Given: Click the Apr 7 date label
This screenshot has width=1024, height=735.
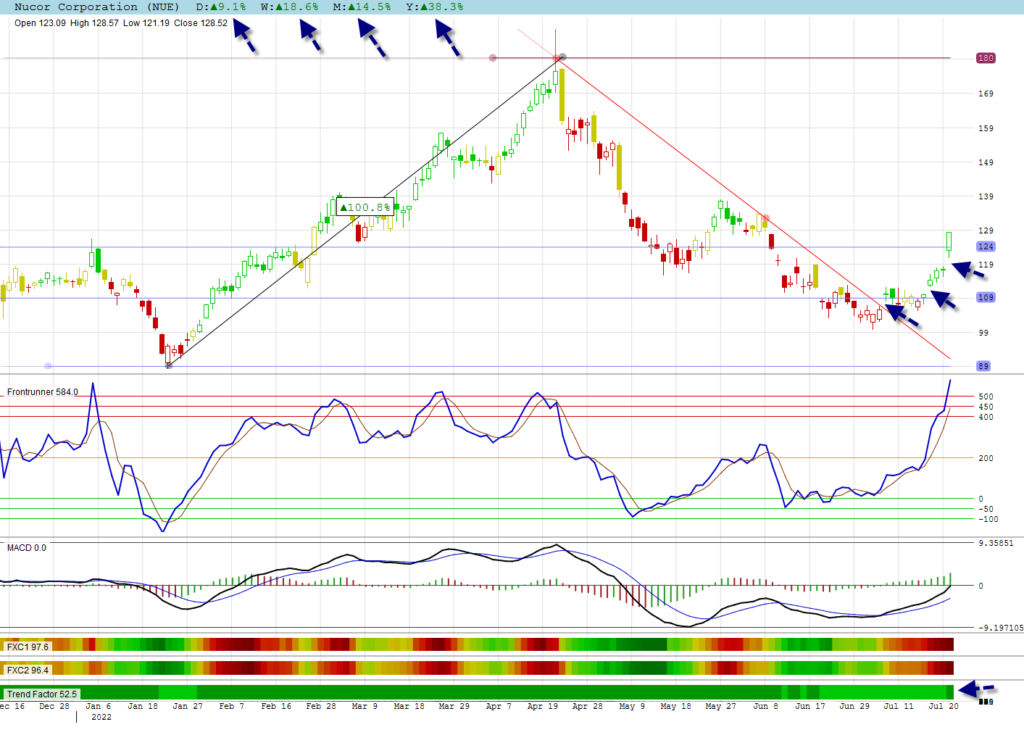Looking at the screenshot, I should coord(498,706).
